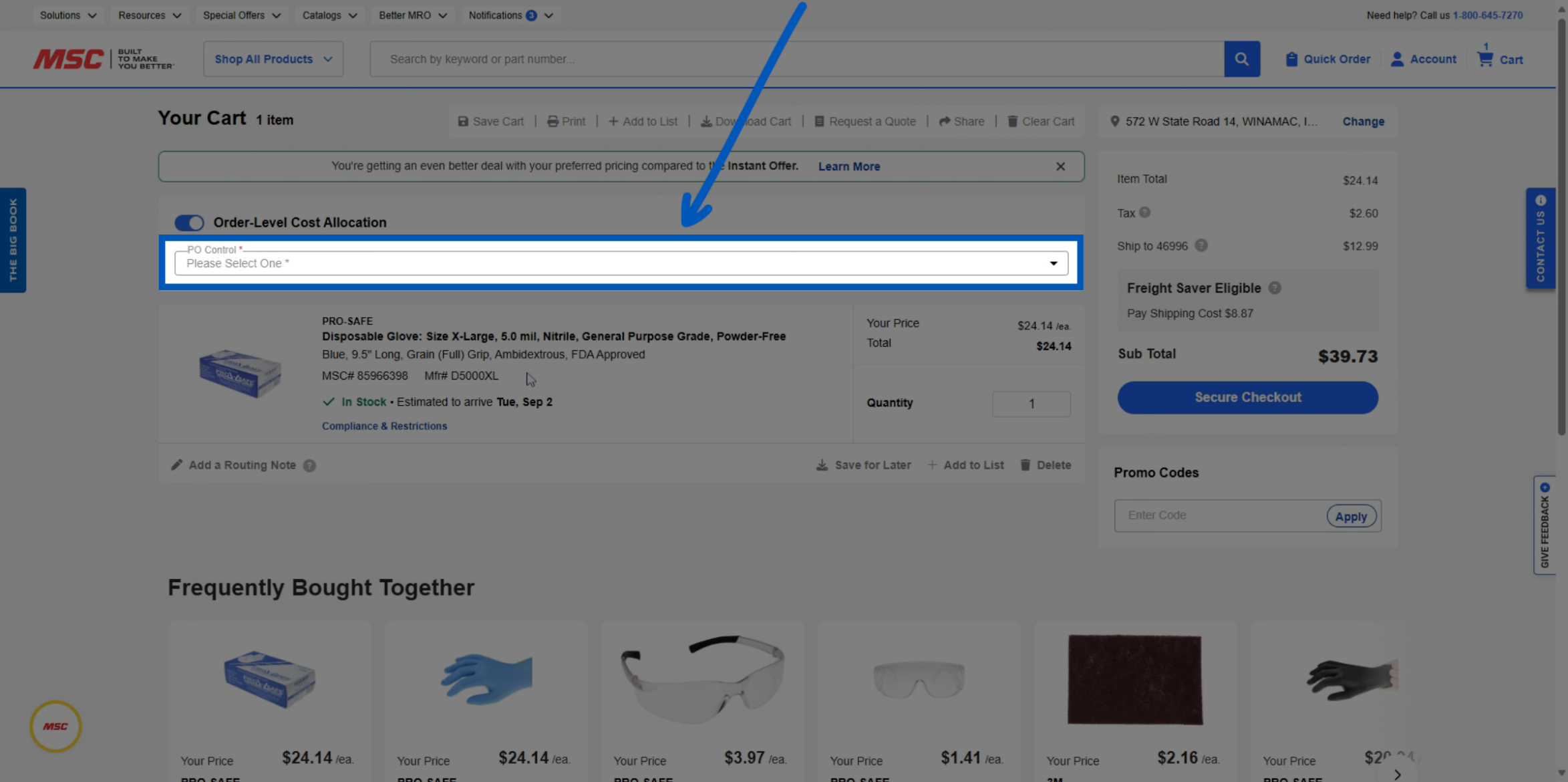Expand the Catalogs menu
The width and height of the screenshot is (1568, 782).
point(330,15)
